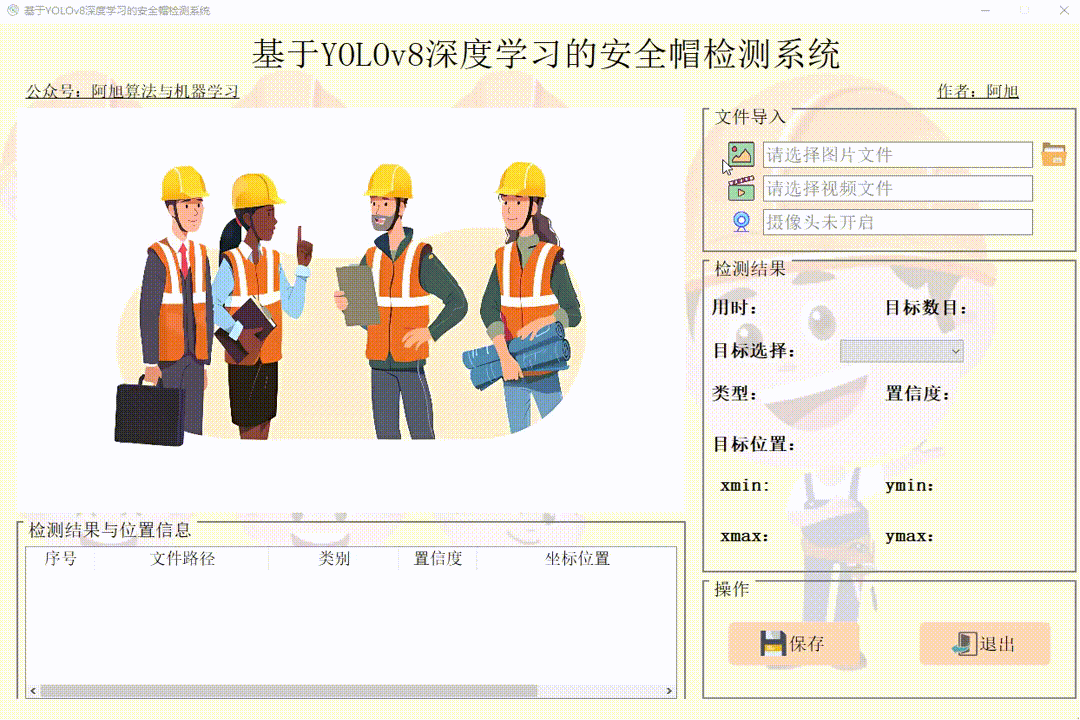Click the right arrow of horizontal scrollbar

[x=670, y=689]
